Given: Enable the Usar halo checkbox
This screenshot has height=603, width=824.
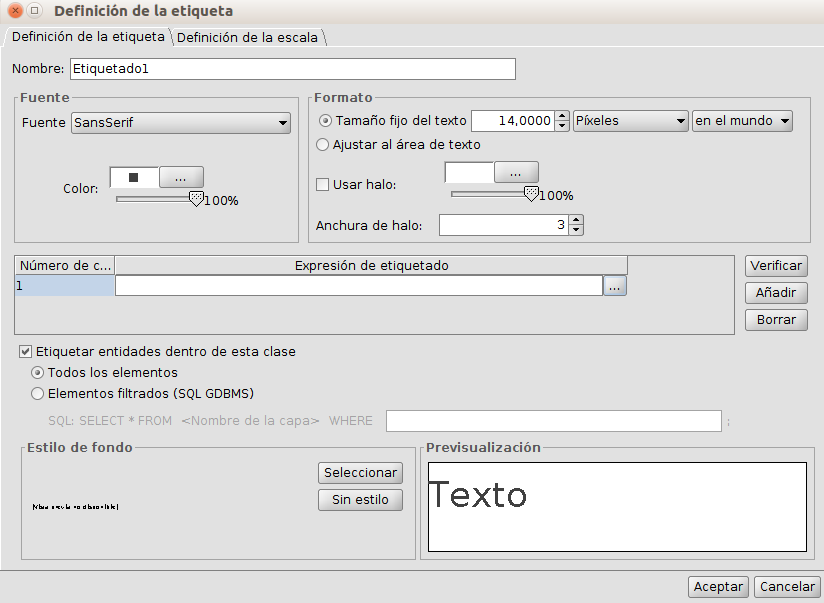Looking at the screenshot, I should [322, 185].
